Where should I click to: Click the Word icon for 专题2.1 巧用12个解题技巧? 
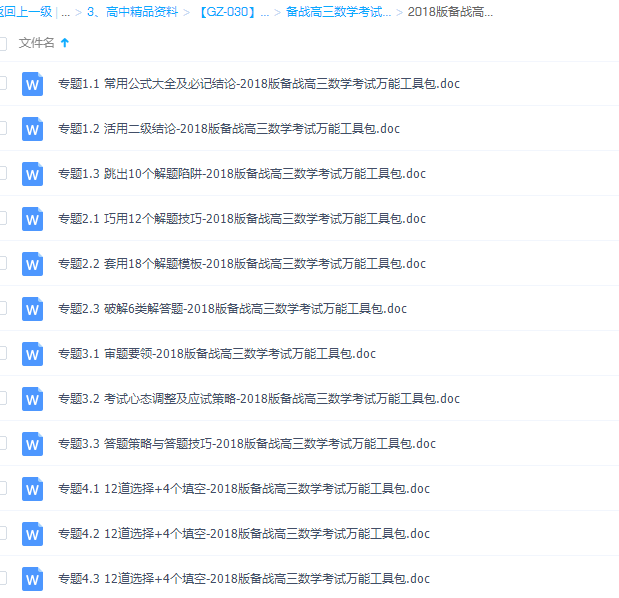pyautogui.click(x=33, y=219)
